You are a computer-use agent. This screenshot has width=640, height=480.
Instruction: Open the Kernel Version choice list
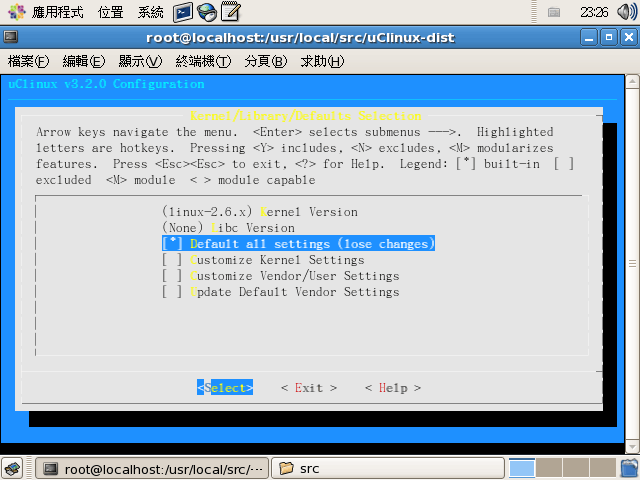(x=259, y=212)
